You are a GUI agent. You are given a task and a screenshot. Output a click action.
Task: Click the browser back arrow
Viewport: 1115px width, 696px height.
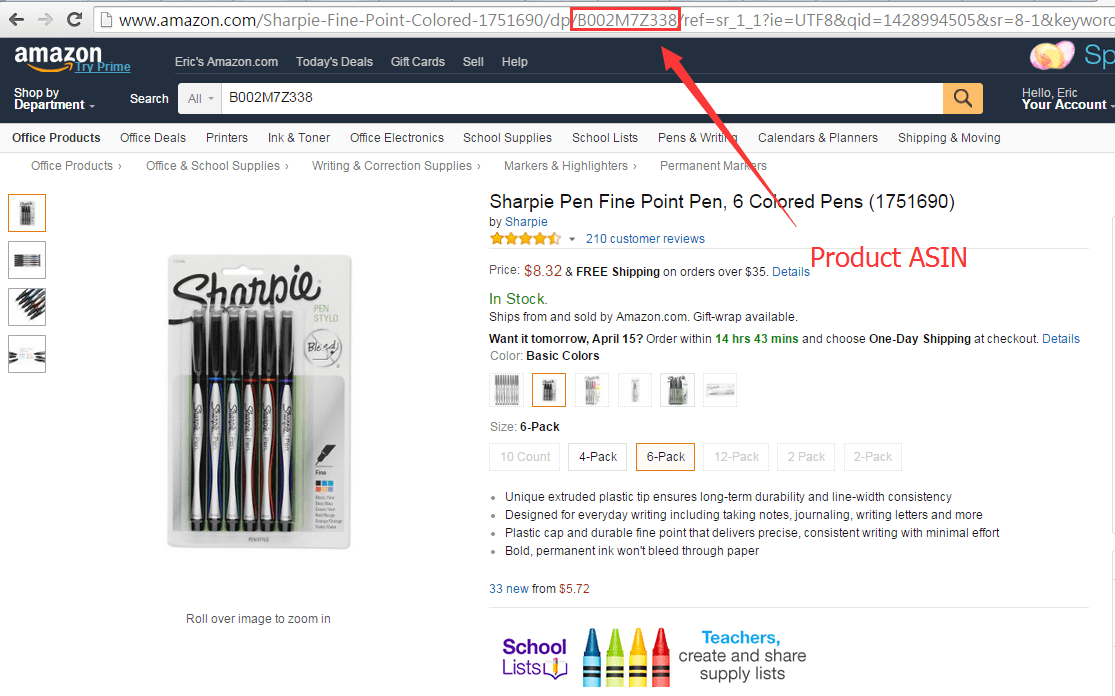pyautogui.click(x=16, y=18)
